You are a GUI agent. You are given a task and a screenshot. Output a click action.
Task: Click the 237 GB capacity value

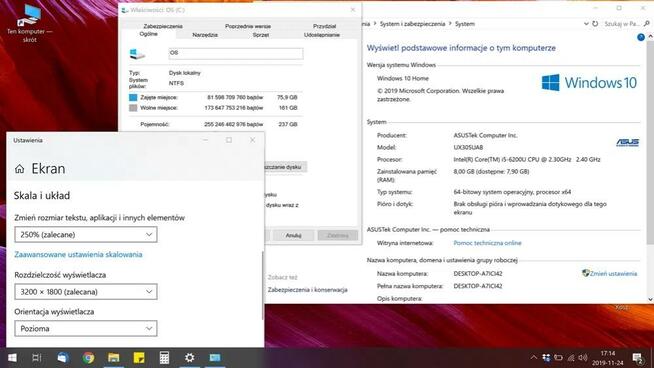point(288,124)
